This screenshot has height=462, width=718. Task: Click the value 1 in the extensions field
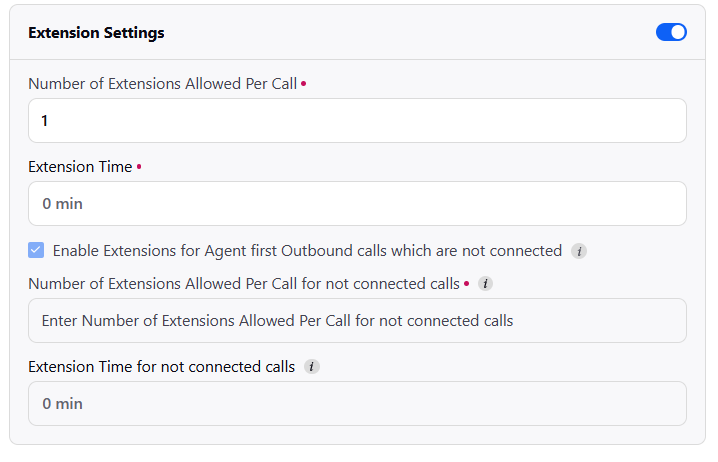click(x=44, y=120)
